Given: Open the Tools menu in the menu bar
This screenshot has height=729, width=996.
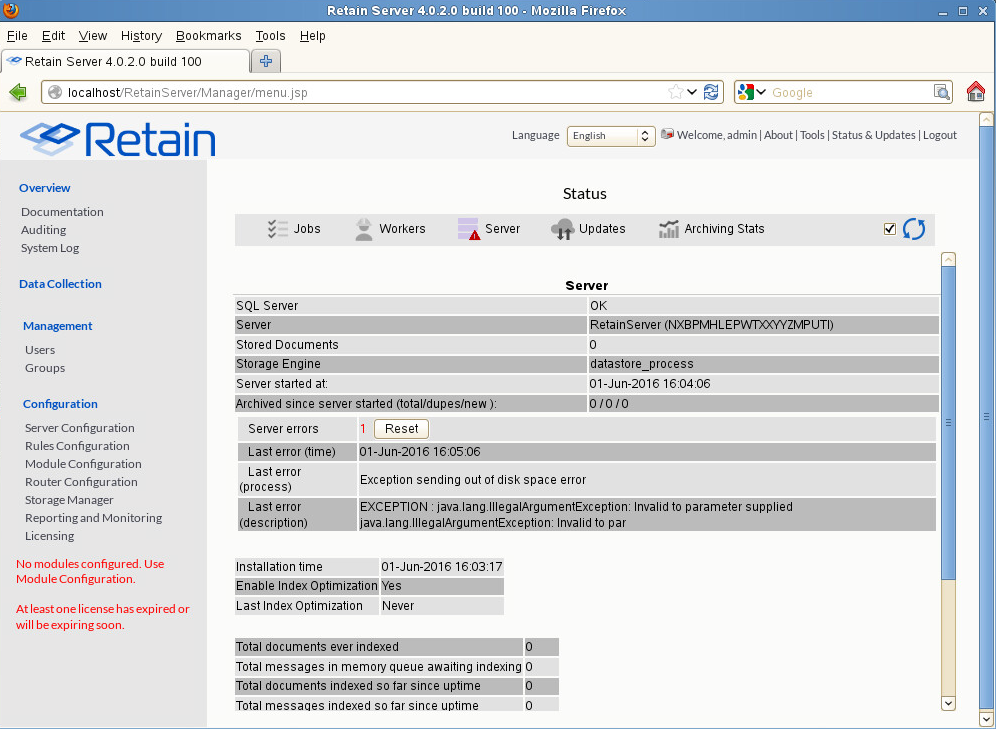Looking at the screenshot, I should (x=271, y=36).
